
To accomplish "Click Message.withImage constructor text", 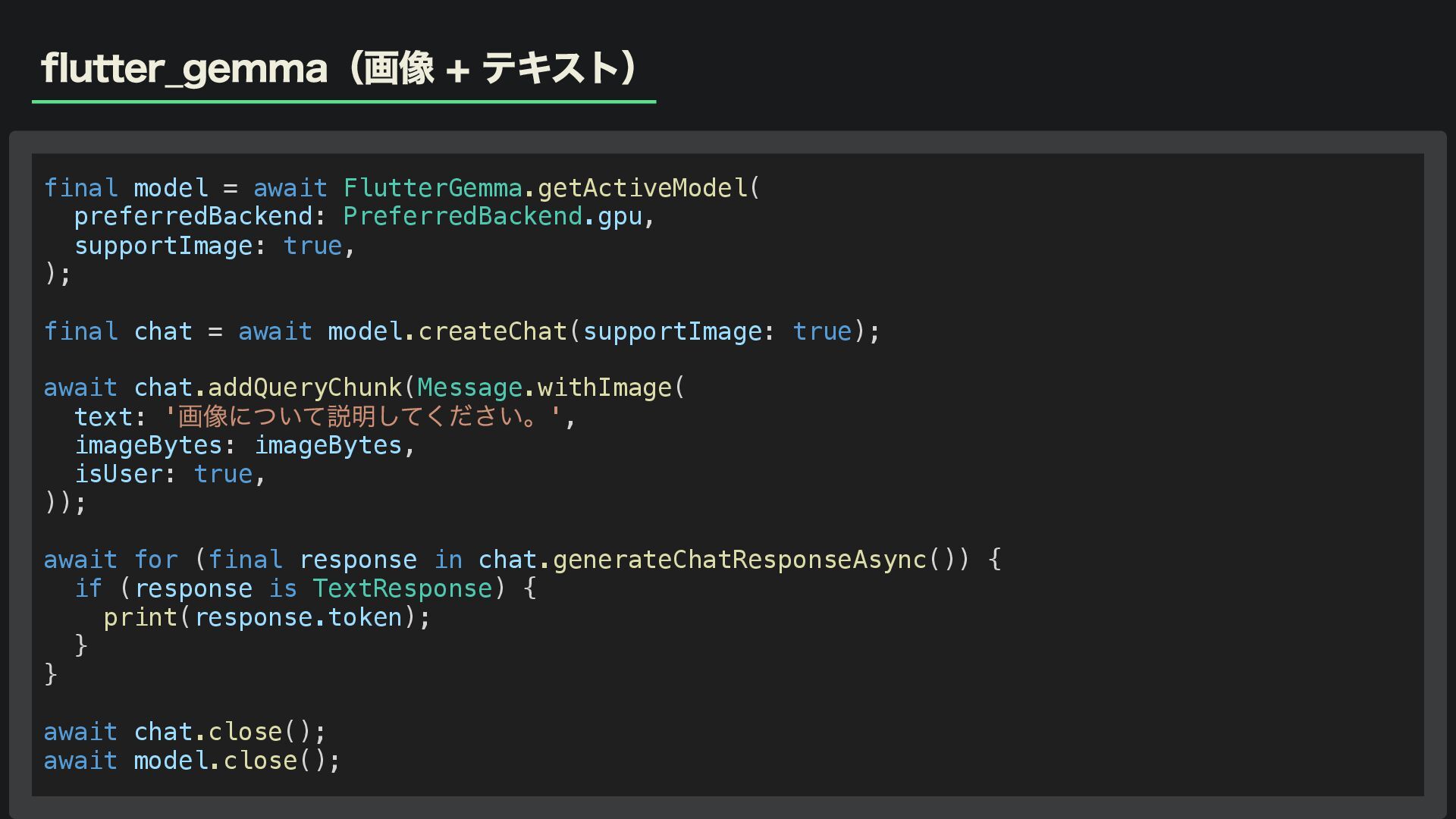I will [544, 388].
